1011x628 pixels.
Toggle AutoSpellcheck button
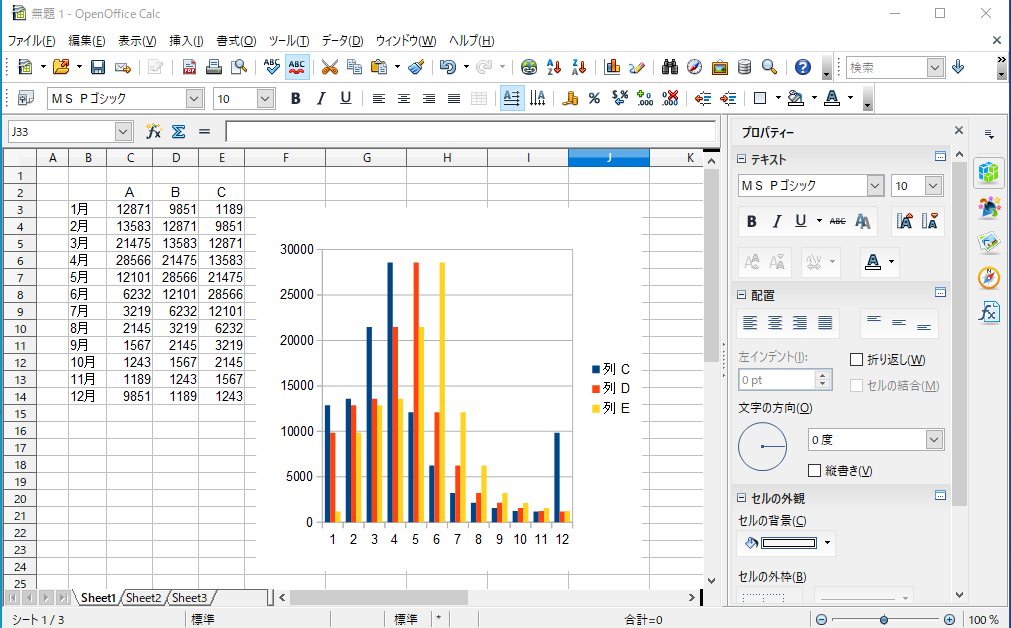tap(297, 67)
